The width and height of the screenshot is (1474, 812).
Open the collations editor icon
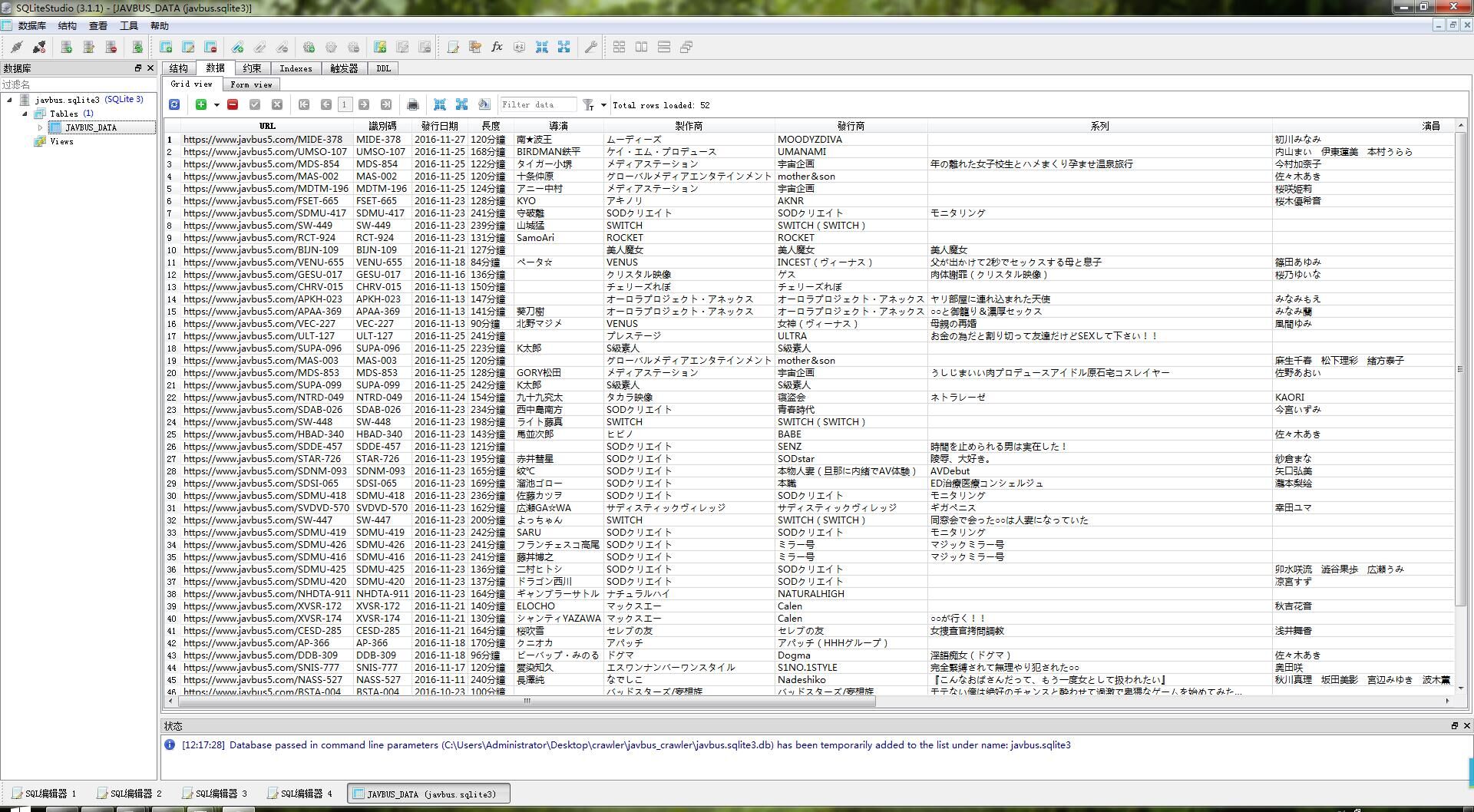(519, 47)
